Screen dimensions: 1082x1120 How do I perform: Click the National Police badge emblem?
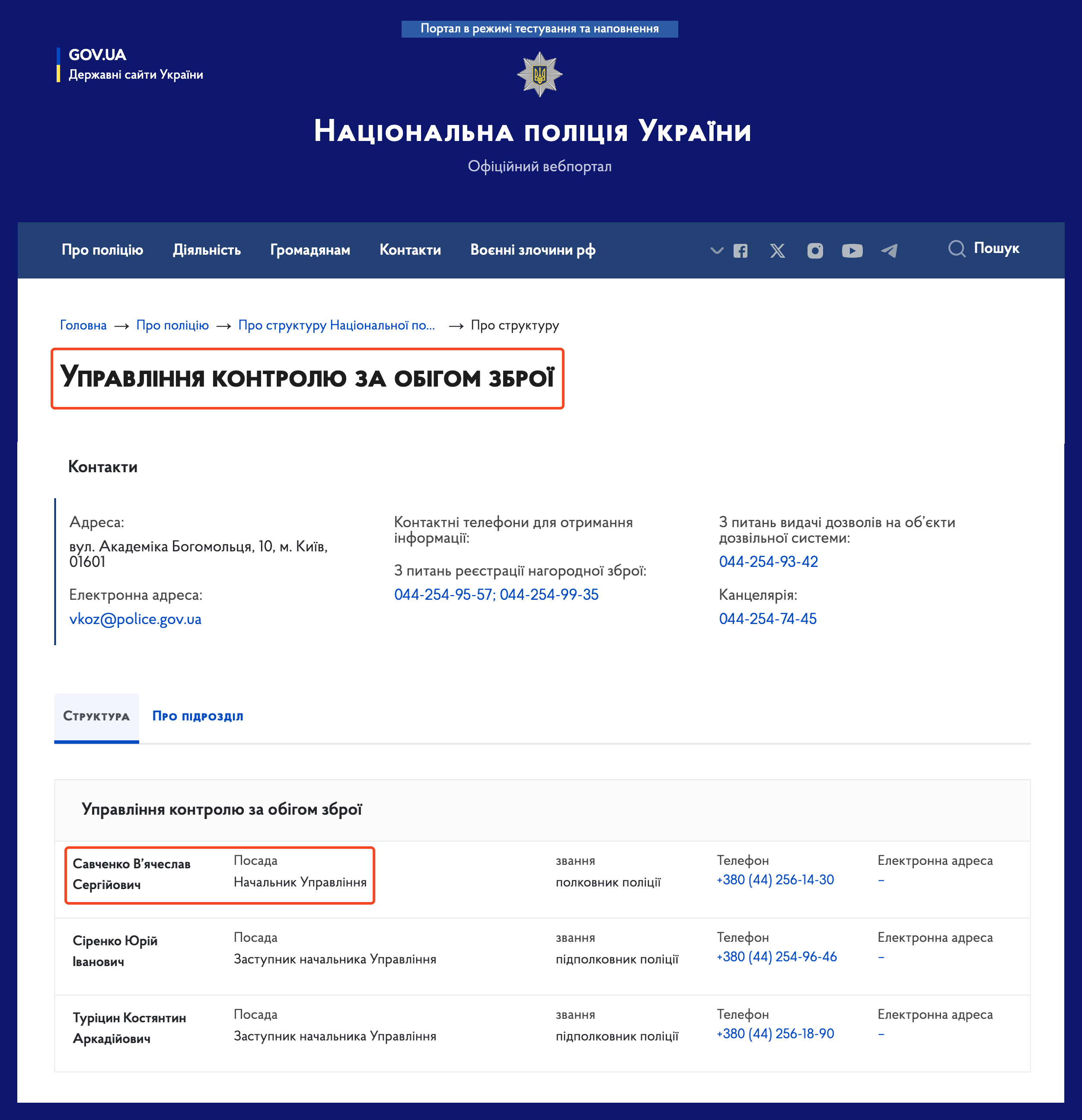click(x=540, y=74)
